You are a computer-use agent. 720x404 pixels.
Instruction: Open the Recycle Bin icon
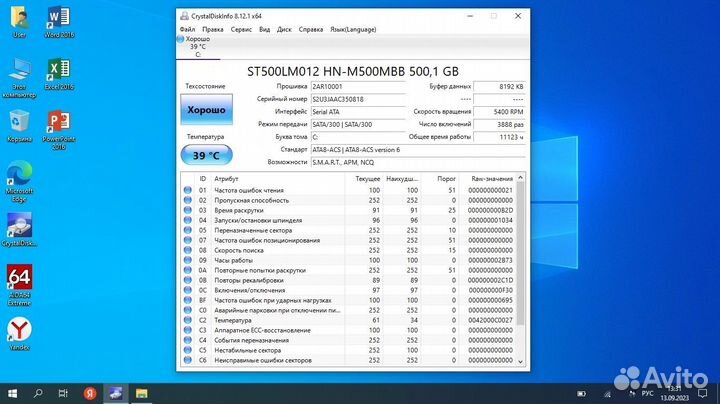pos(19,126)
